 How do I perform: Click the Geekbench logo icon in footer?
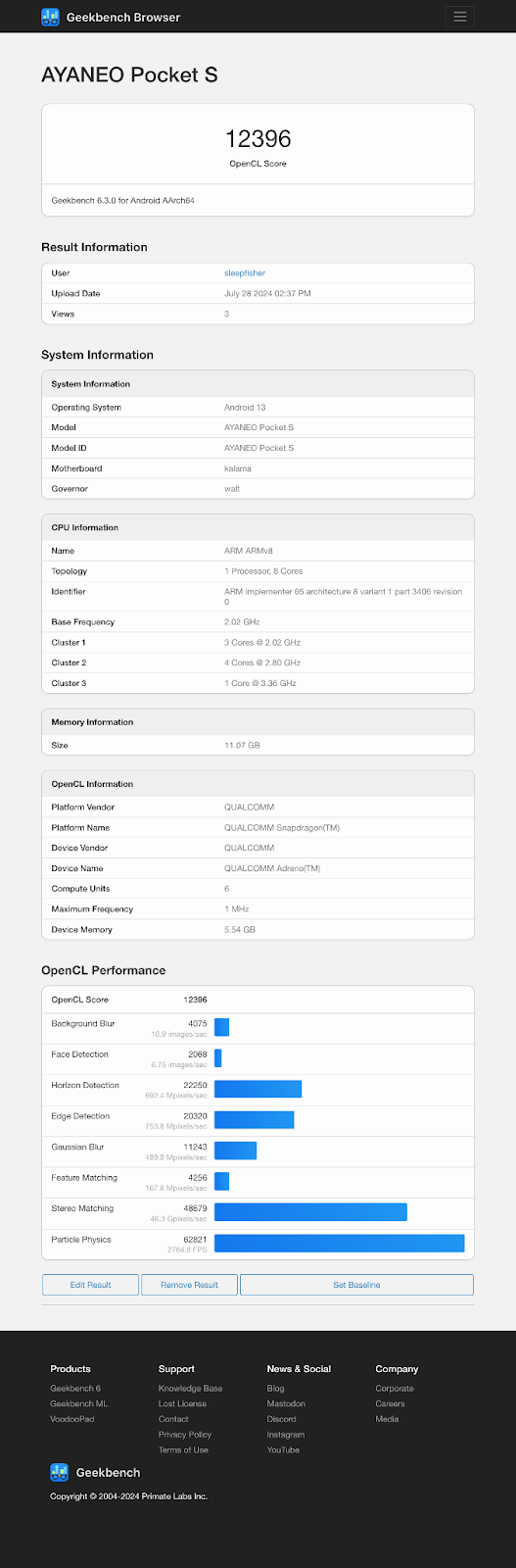pyautogui.click(x=59, y=1472)
